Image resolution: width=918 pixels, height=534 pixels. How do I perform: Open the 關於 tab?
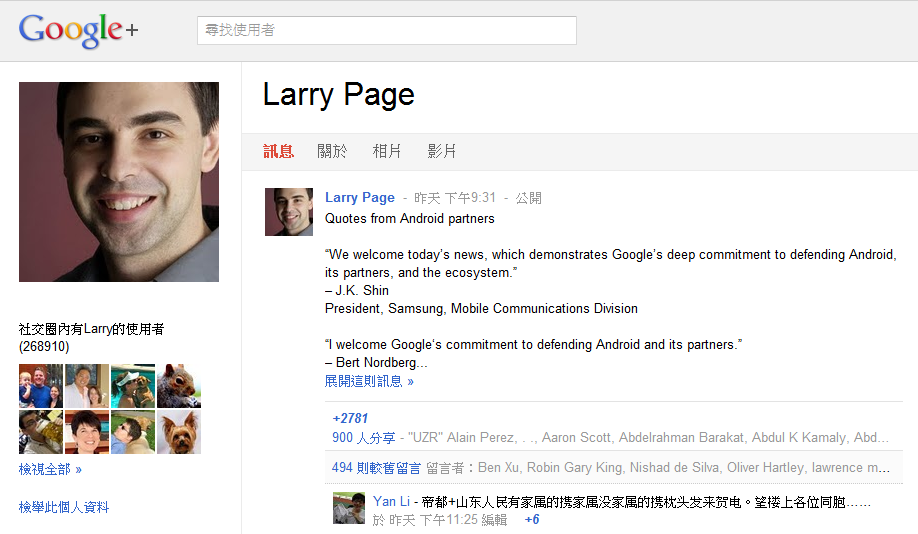pyautogui.click(x=332, y=152)
